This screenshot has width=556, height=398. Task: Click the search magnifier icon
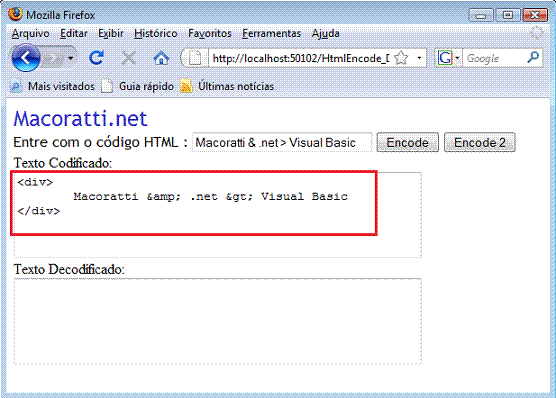[x=533, y=57]
